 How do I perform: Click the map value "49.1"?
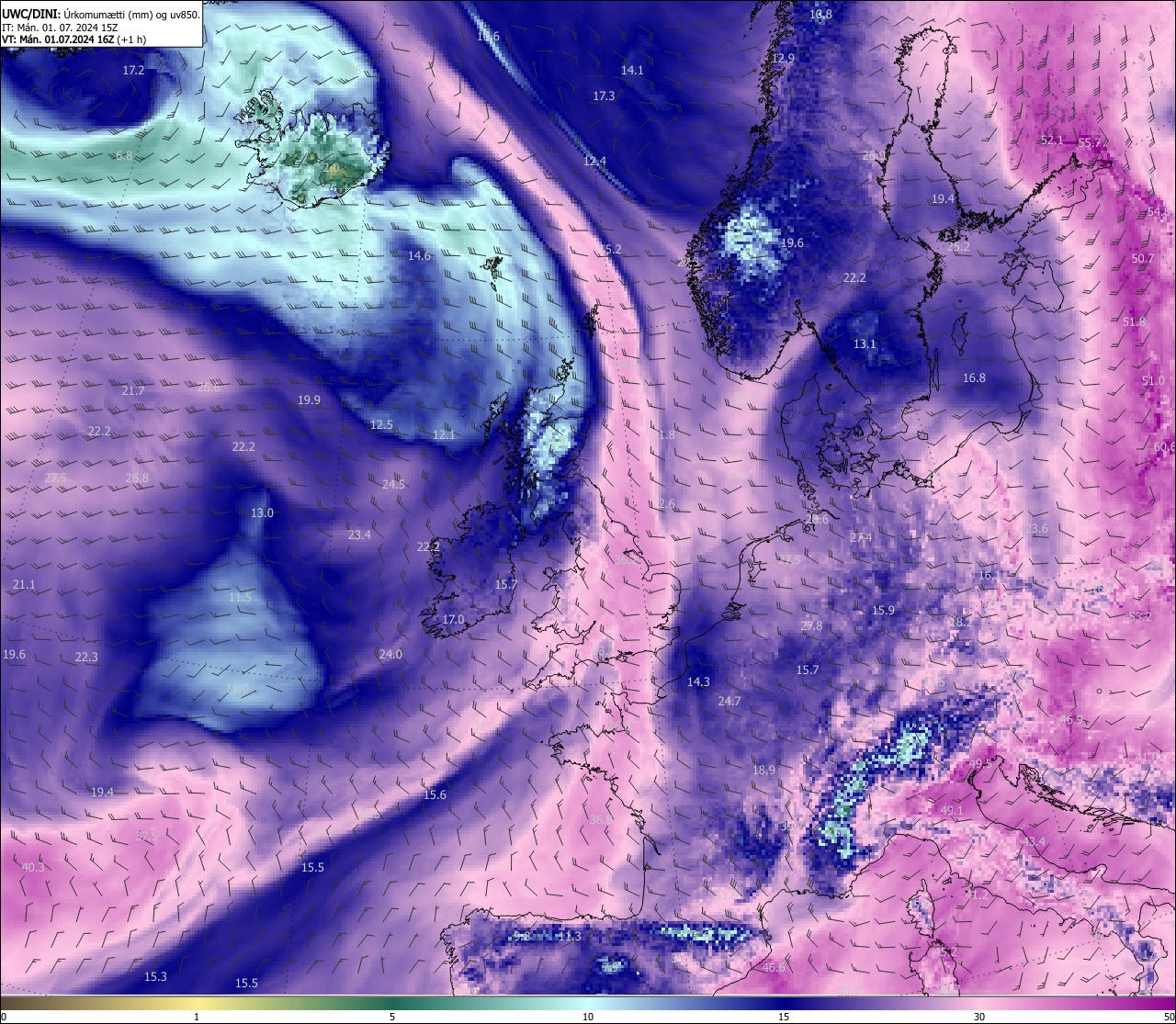pos(952,811)
